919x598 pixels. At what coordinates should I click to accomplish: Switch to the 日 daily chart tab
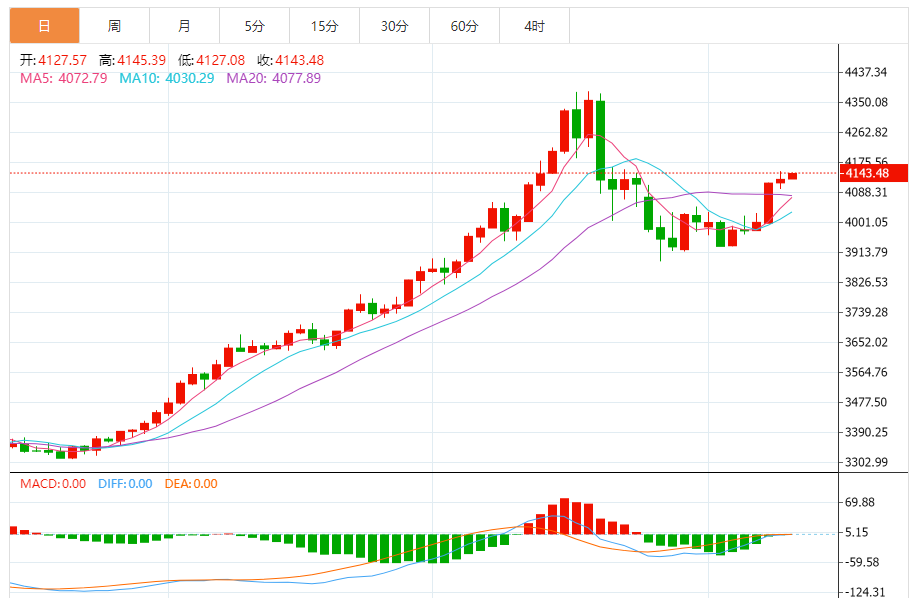44,26
